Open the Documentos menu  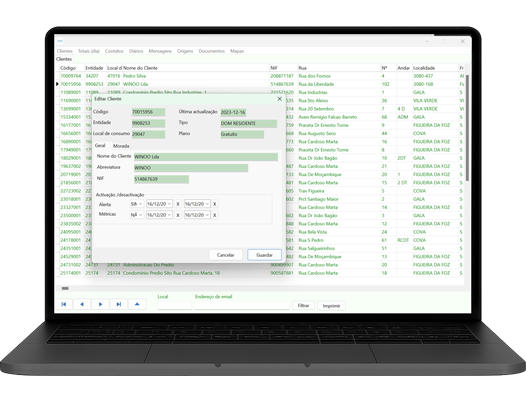(x=211, y=51)
